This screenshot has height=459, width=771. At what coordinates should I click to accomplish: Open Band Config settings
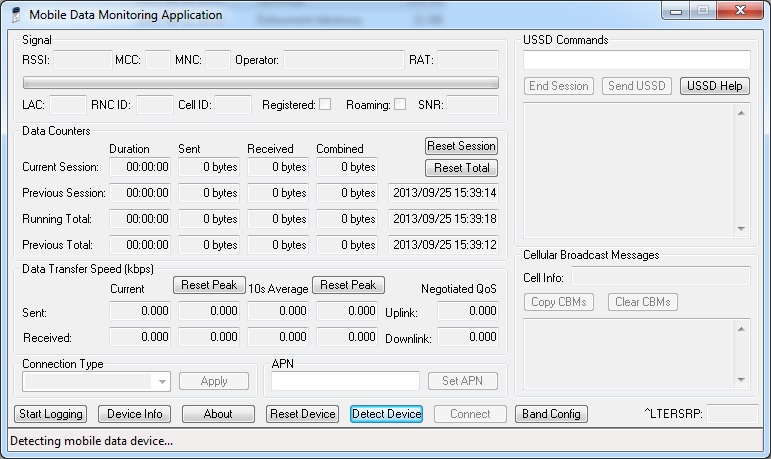[551, 414]
